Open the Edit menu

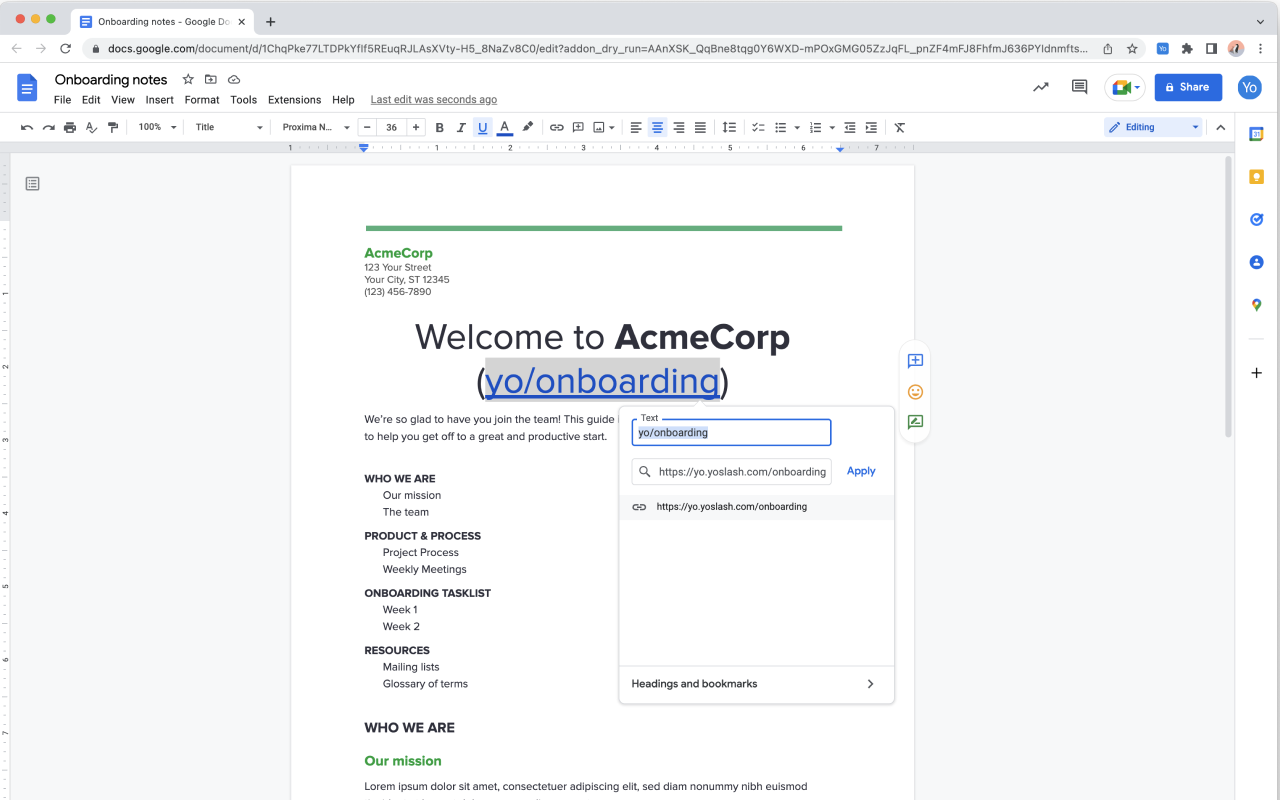91,100
